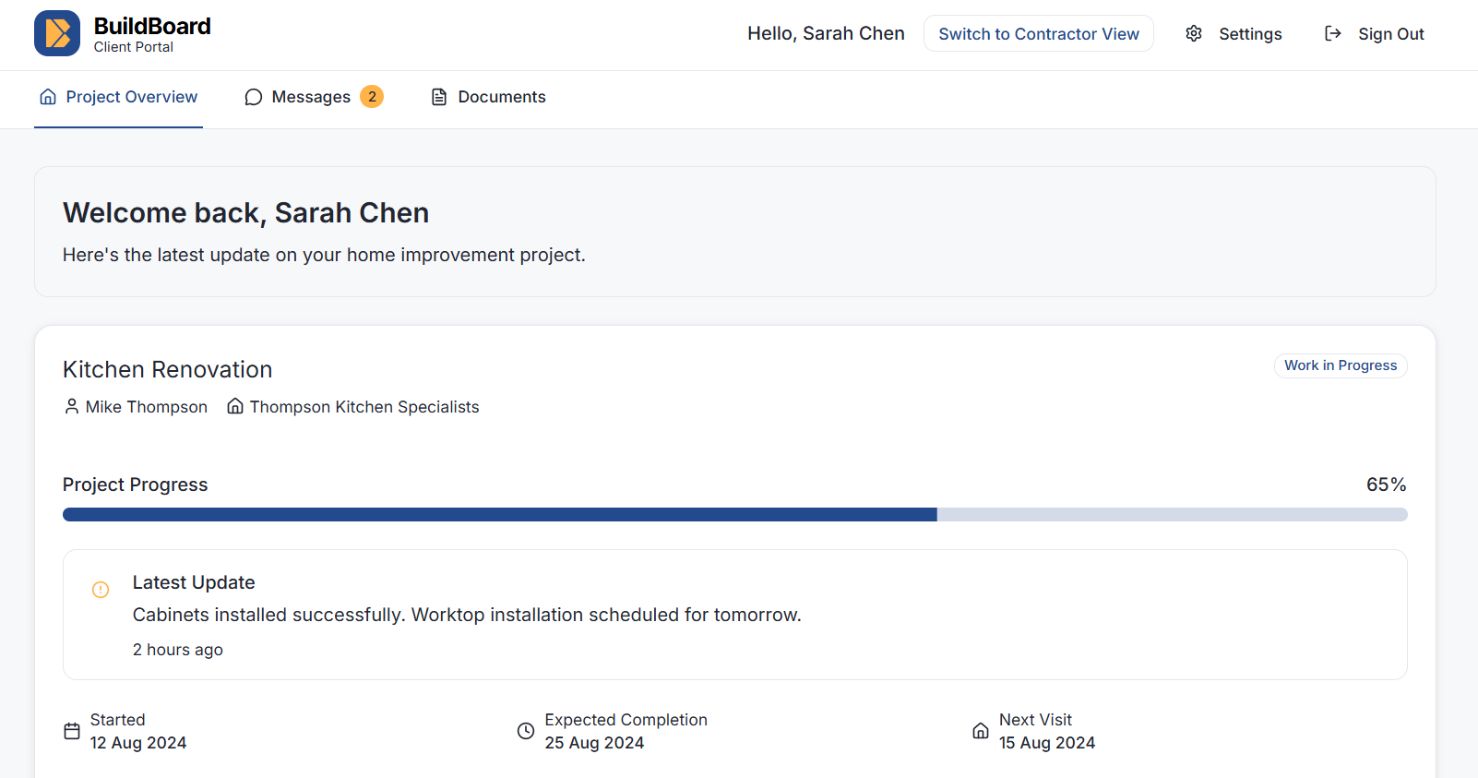This screenshot has width=1478, height=778.
Task: Click the alert icon in Latest Update card
Action: coord(100,590)
